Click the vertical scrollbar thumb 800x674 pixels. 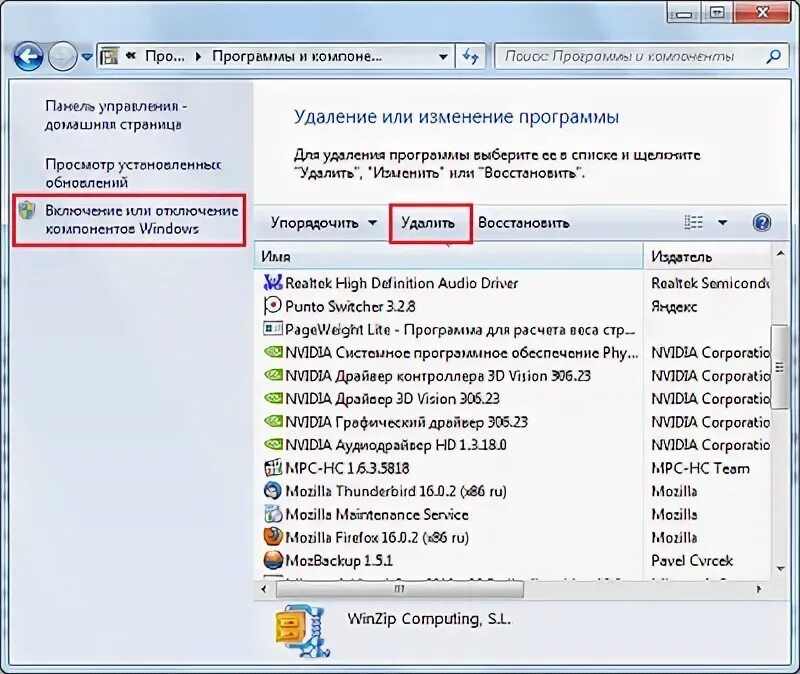click(x=780, y=366)
